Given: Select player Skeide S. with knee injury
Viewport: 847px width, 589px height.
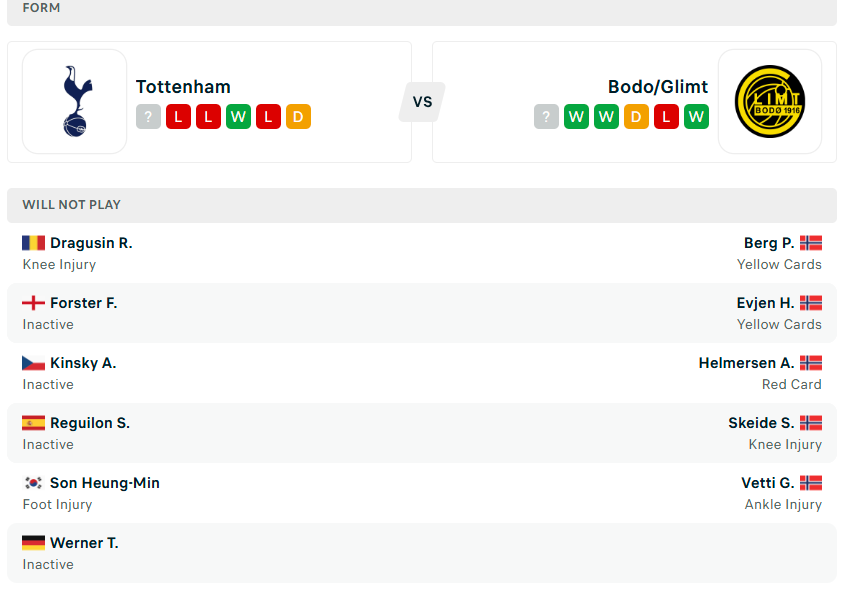Looking at the screenshot, I should tap(761, 423).
